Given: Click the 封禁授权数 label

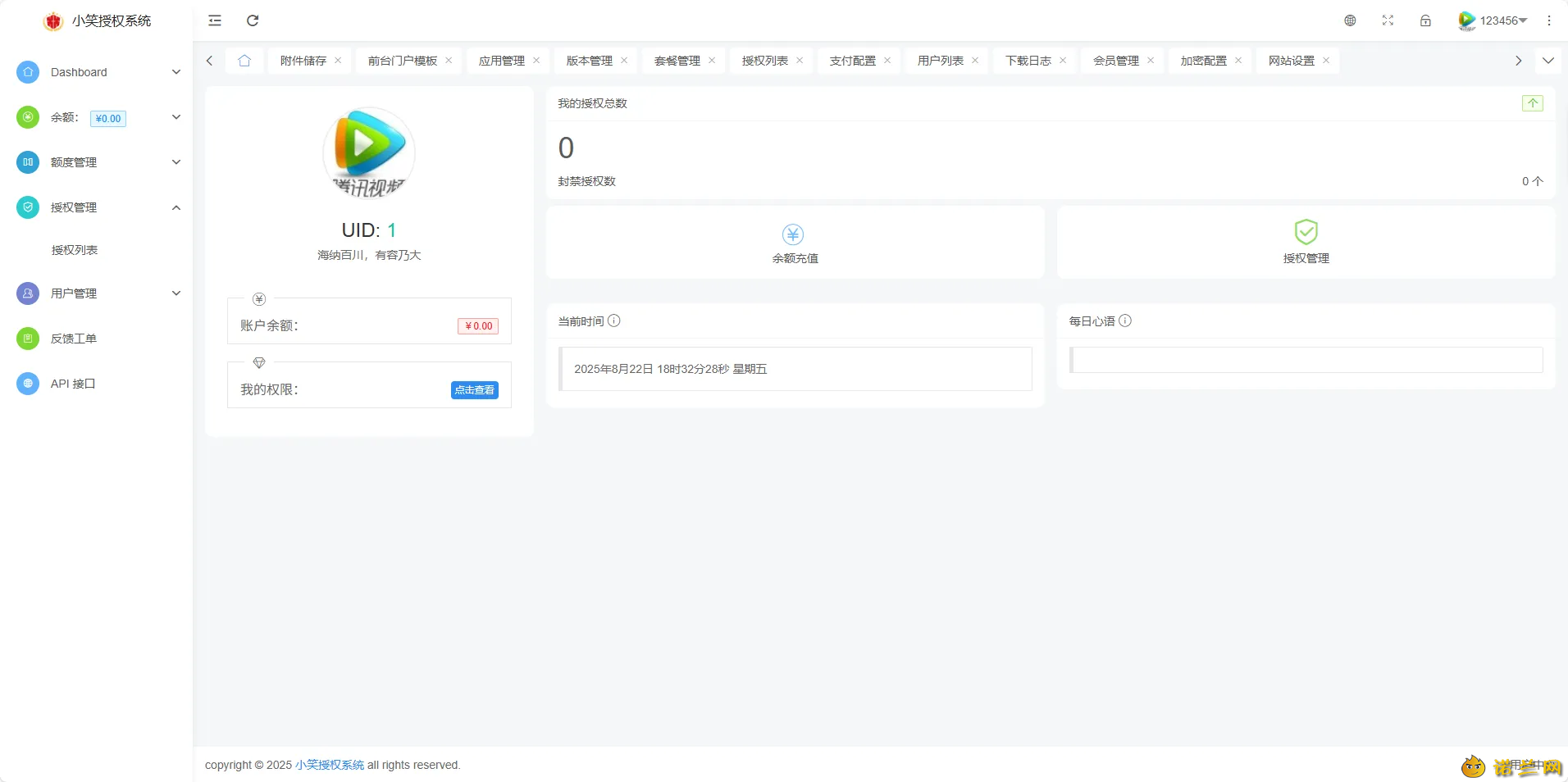Looking at the screenshot, I should tap(587, 181).
